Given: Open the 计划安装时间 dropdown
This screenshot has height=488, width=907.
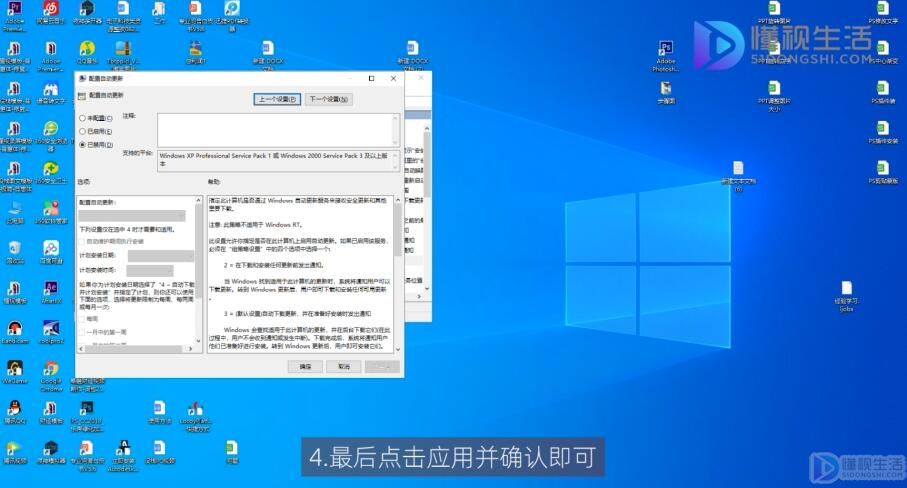Looking at the screenshot, I should coord(150,271).
